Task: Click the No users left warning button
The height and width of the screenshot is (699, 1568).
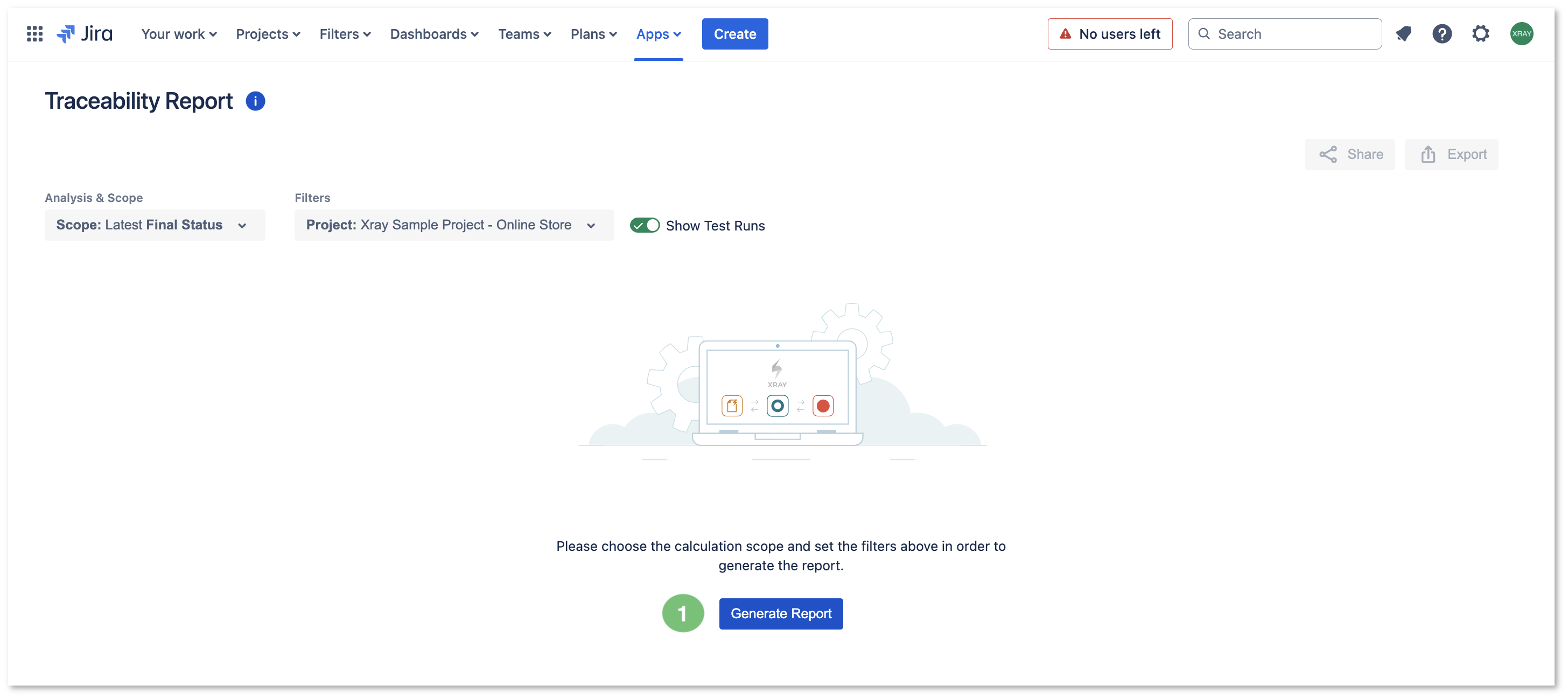Action: pyautogui.click(x=1110, y=34)
